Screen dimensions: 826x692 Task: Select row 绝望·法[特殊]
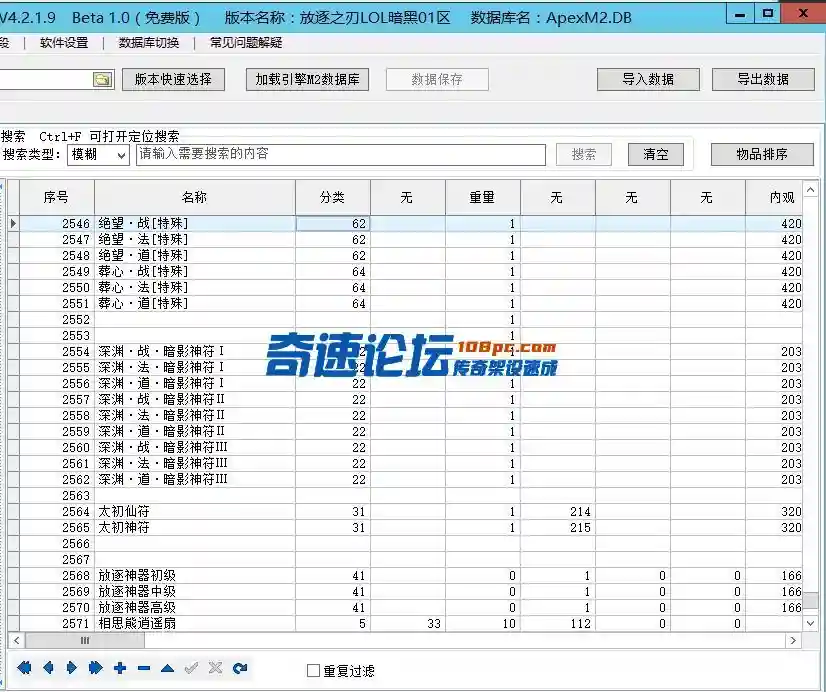(406, 240)
